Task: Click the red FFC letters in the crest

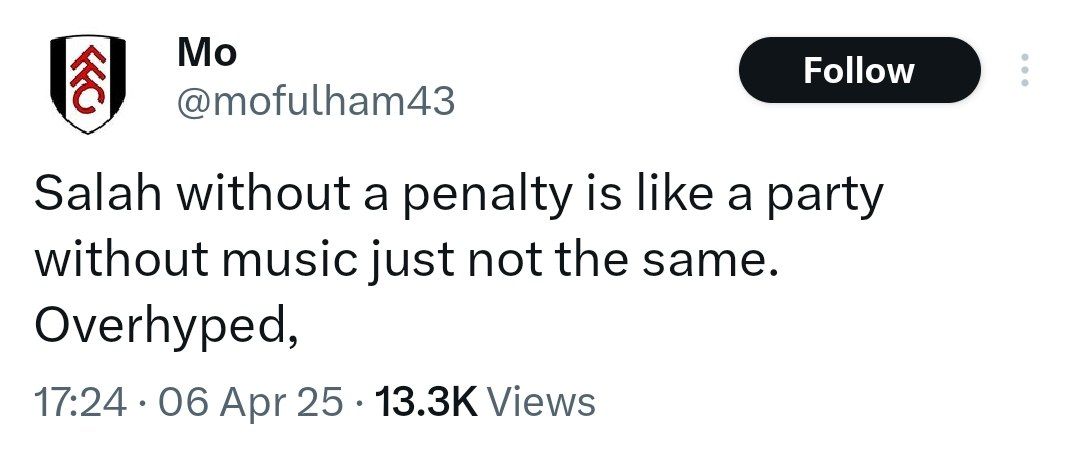Action: tap(87, 79)
